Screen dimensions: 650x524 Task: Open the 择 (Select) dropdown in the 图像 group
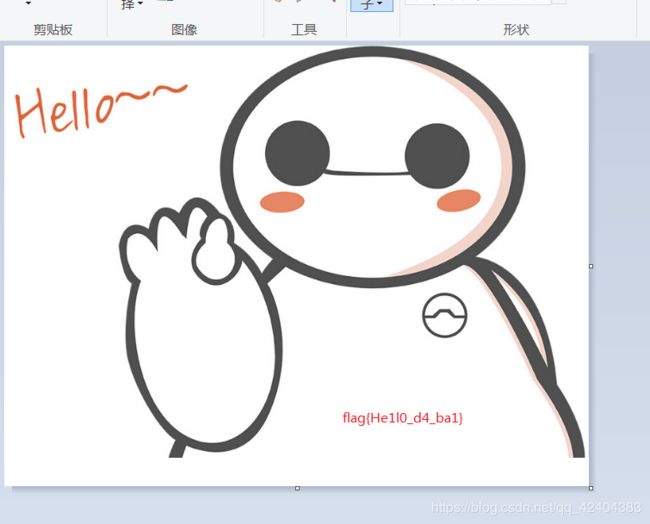tap(132, 4)
